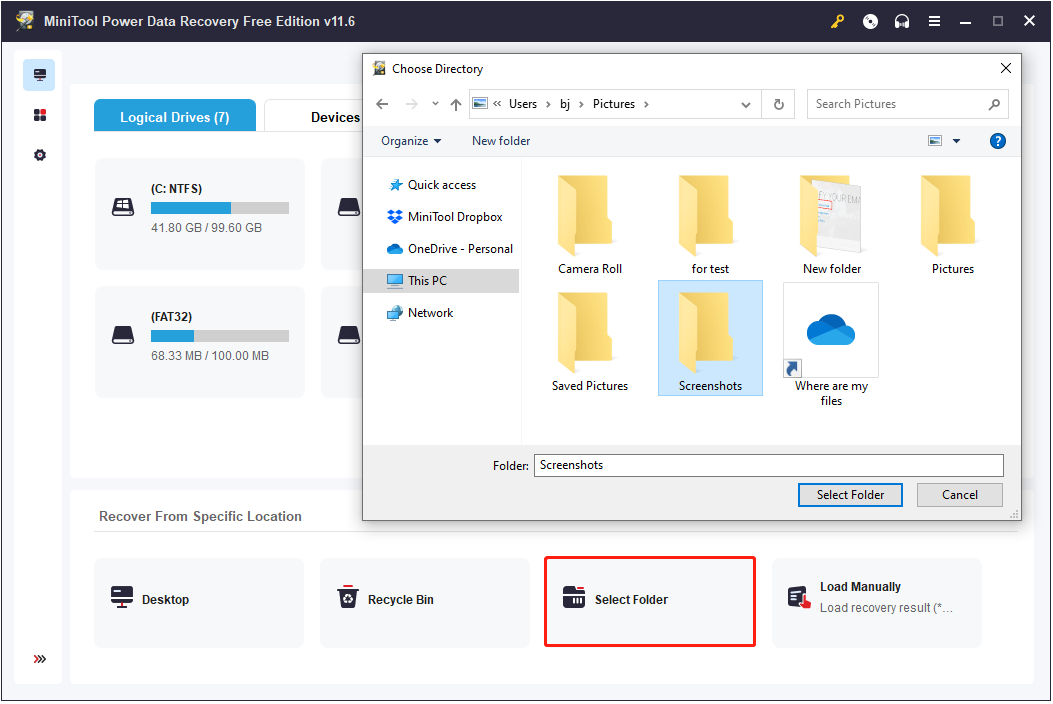
Task: Click Pictures in the address breadcrumb
Action: click(613, 104)
